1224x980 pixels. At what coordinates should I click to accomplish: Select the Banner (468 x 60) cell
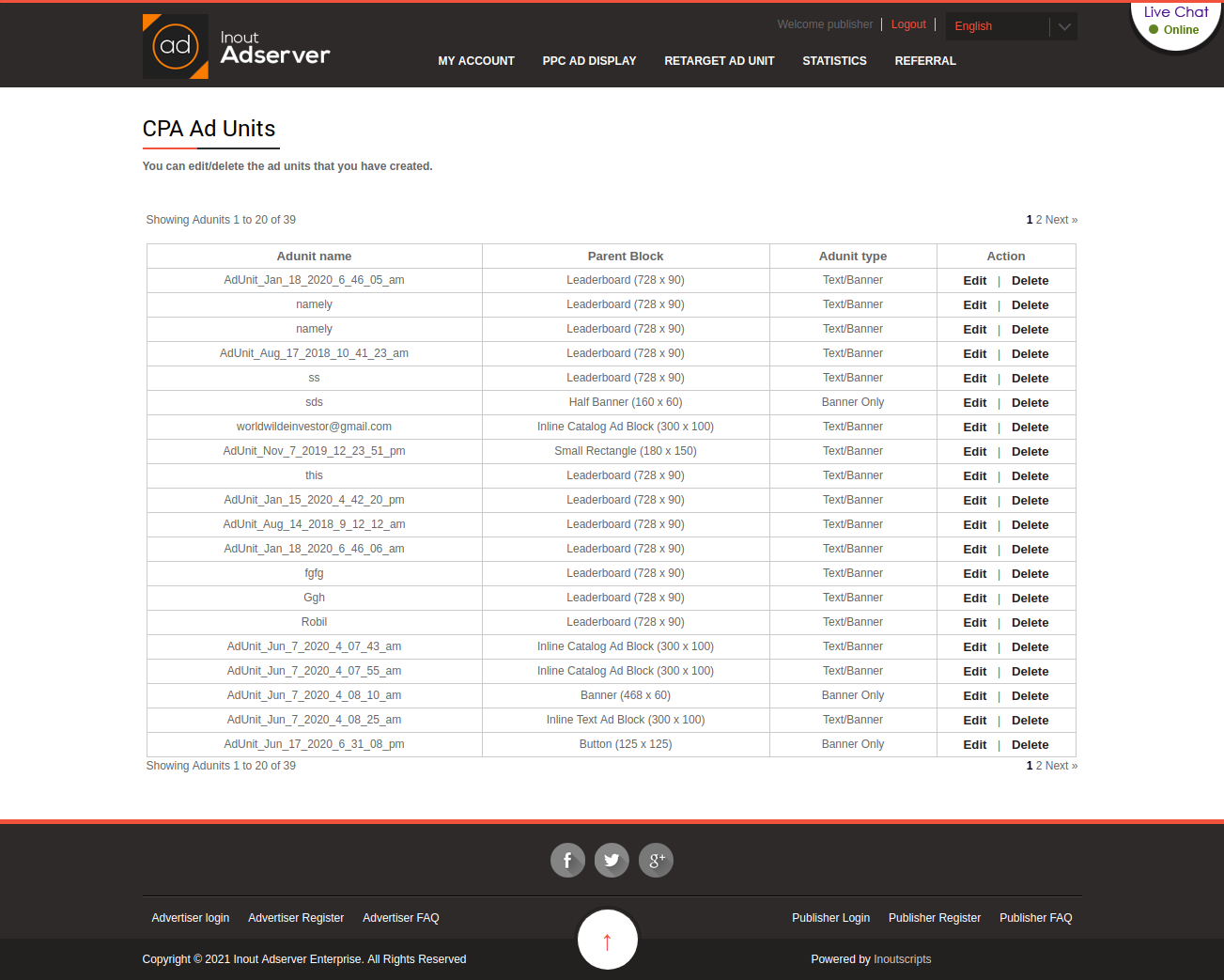[626, 695]
